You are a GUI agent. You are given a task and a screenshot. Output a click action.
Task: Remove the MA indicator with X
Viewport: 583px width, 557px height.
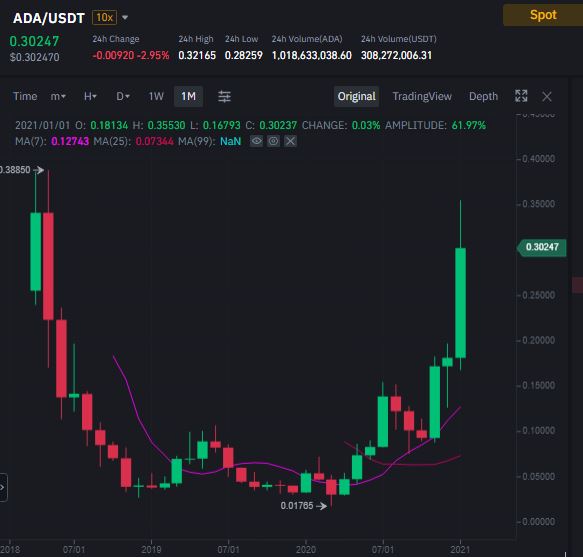click(290, 141)
